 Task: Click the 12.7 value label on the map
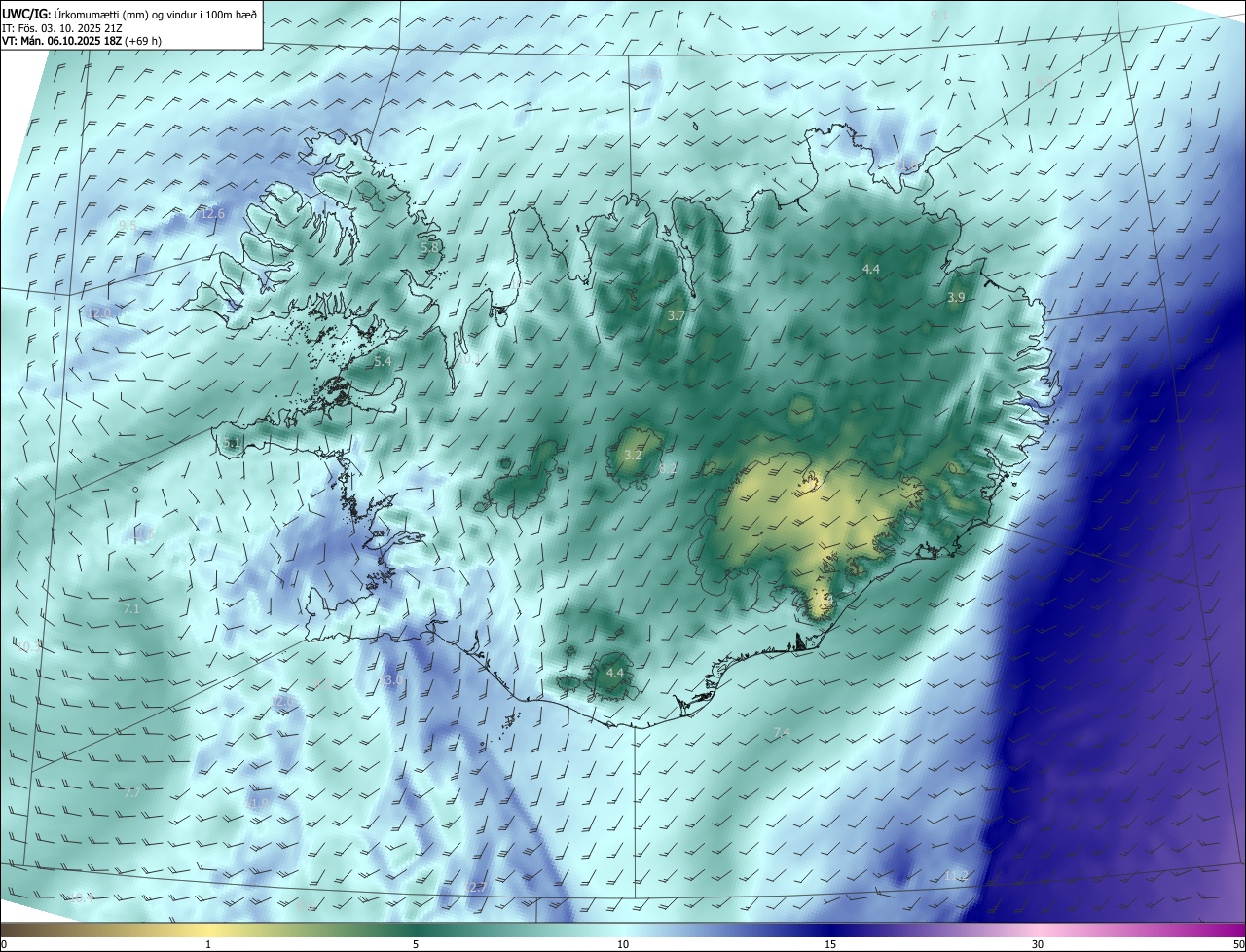tap(473, 888)
